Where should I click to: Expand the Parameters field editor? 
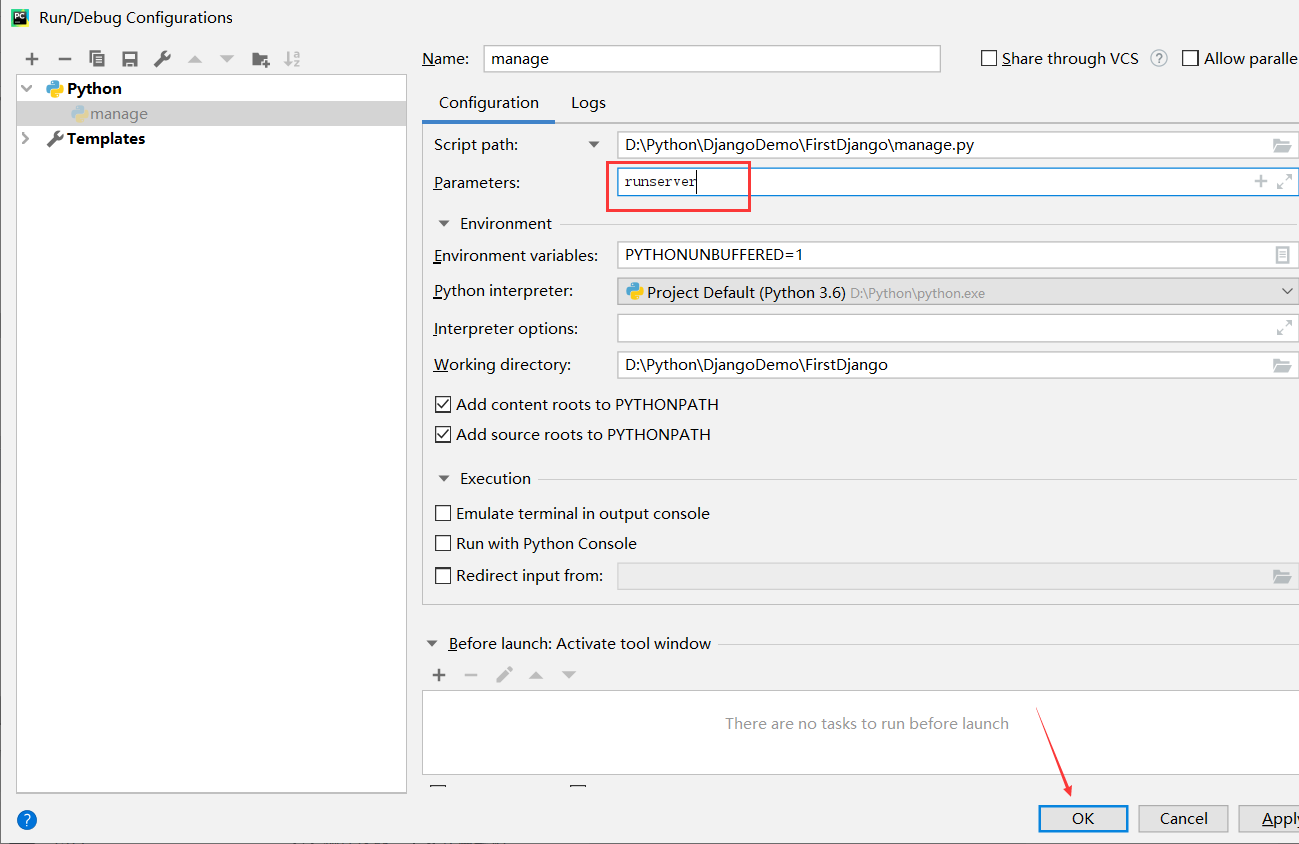1285,181
